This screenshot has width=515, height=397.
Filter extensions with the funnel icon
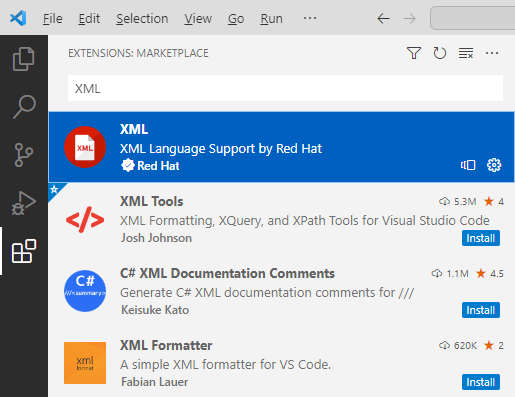414,53
